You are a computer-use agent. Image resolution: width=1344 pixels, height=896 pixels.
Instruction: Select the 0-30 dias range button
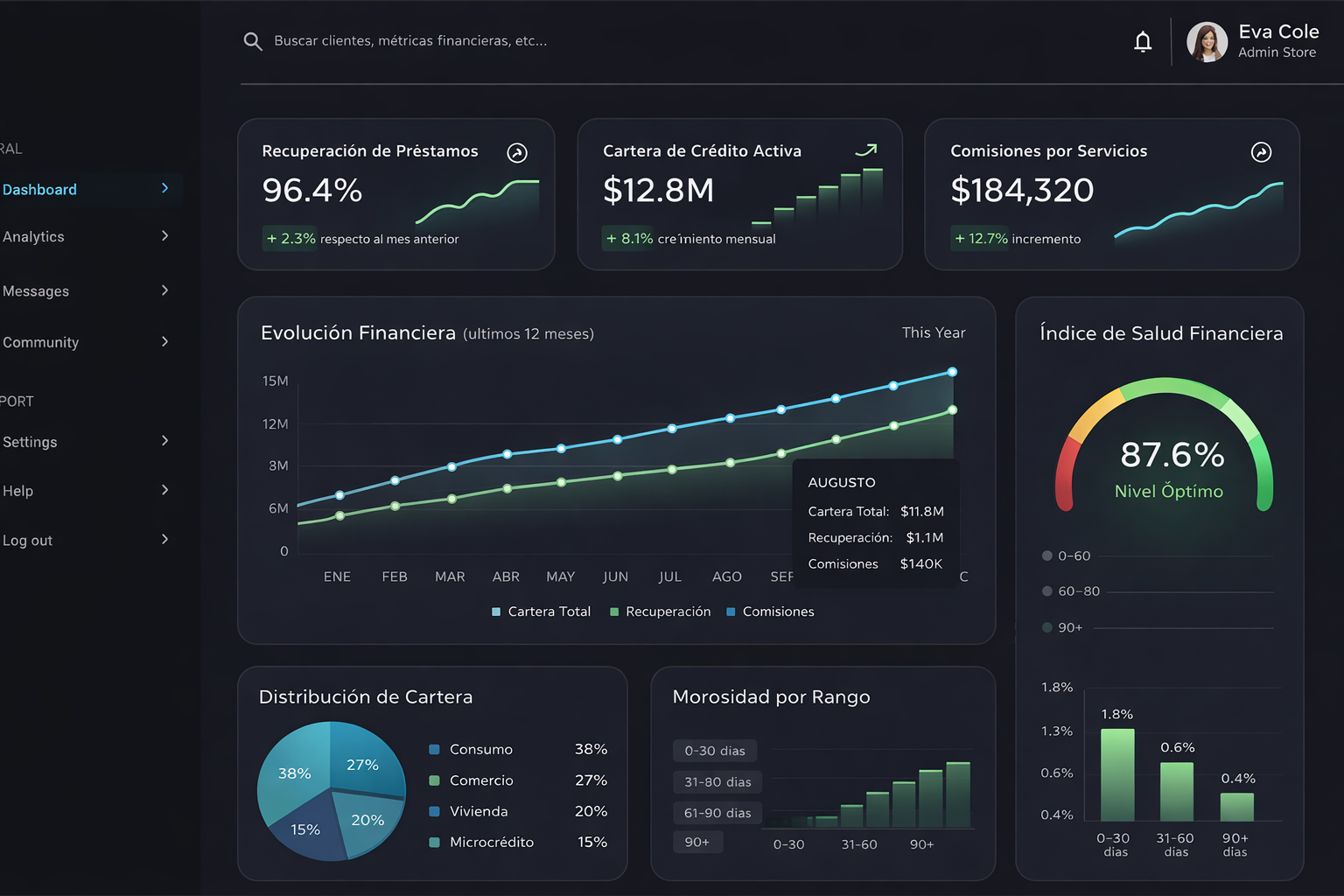pyautogui.click(x=715, y=751)
